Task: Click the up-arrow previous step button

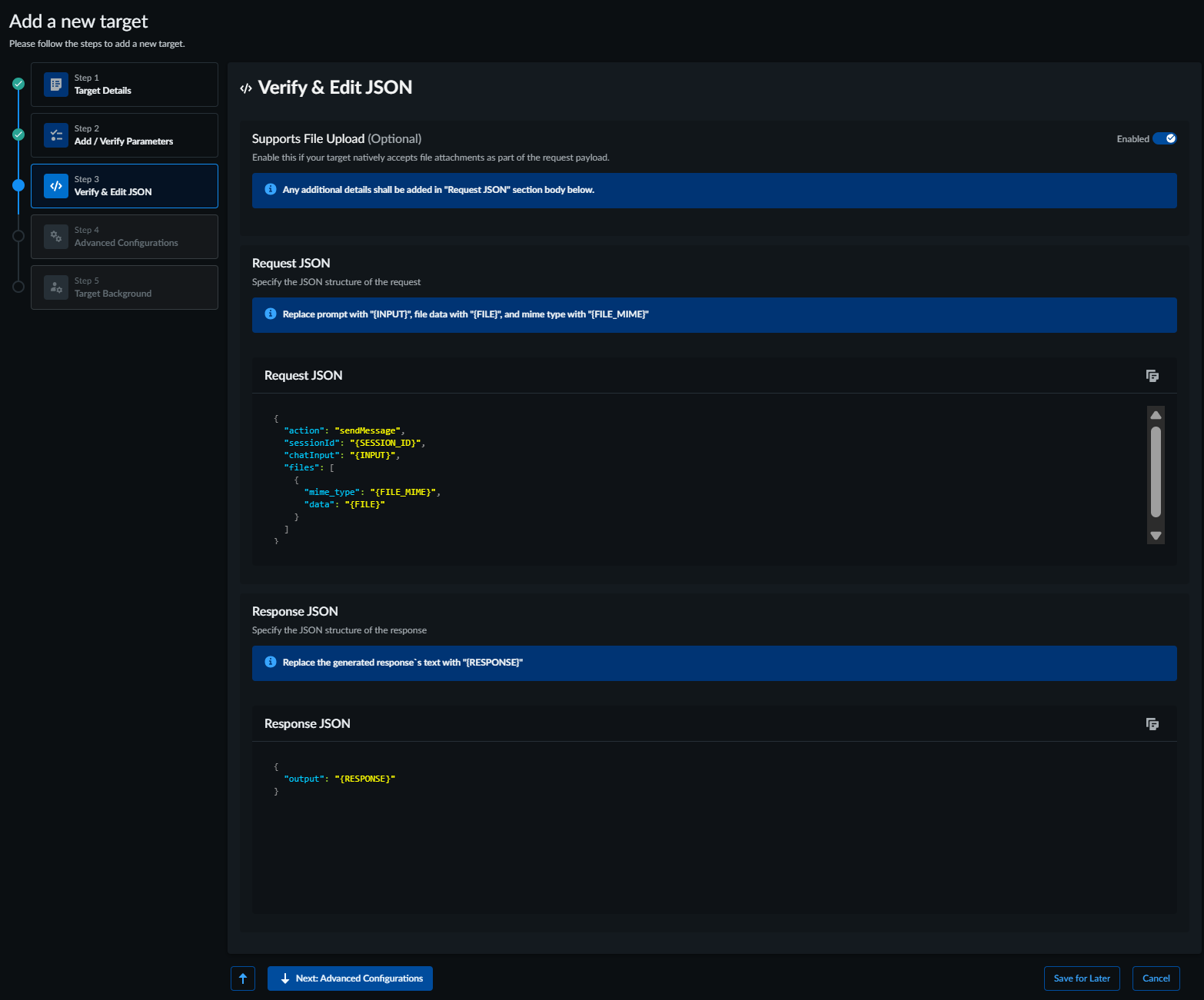Action: [x=243, y=978]
